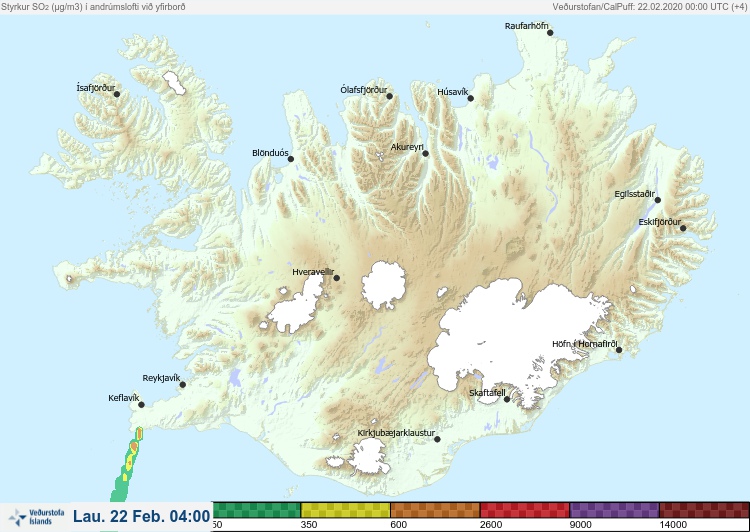Click the Ísafjörður label

[x=96, y=88]
